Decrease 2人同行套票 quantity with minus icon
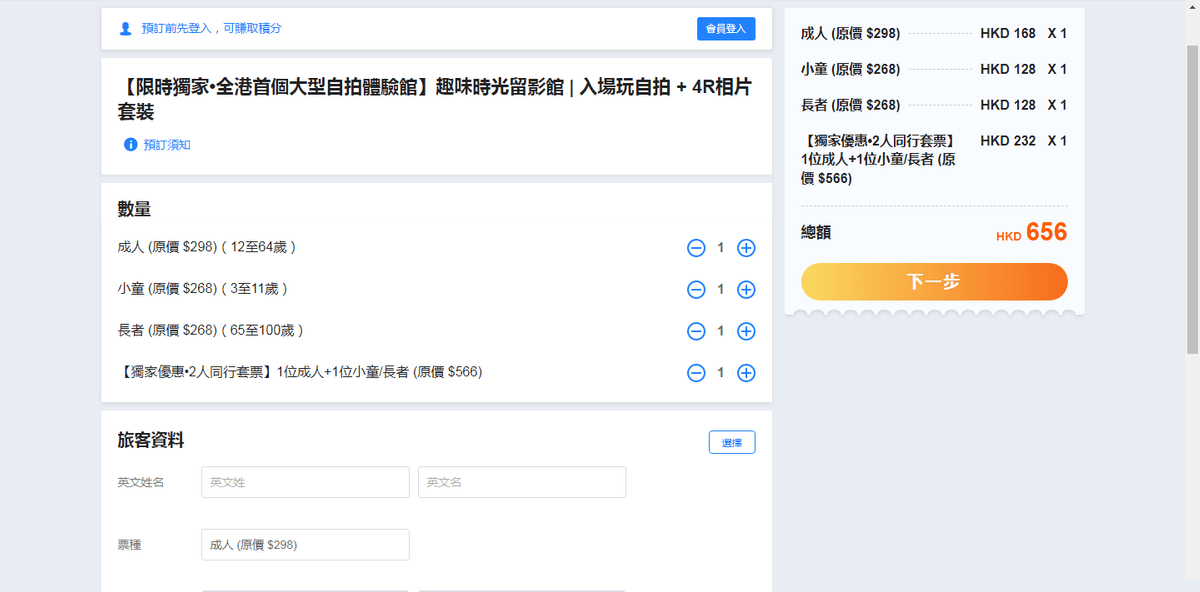 (x=696, y=373)
